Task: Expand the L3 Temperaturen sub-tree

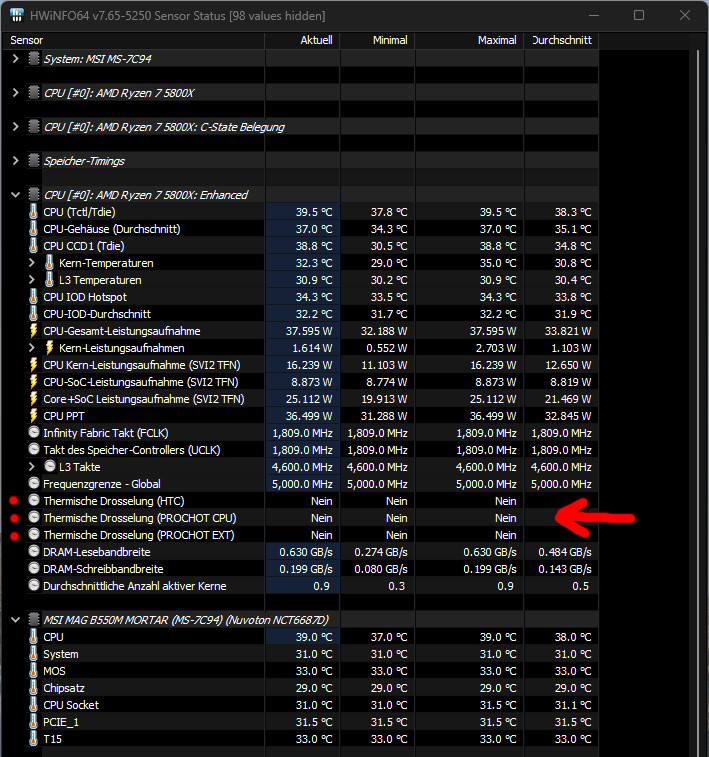Action: point(32,280)
